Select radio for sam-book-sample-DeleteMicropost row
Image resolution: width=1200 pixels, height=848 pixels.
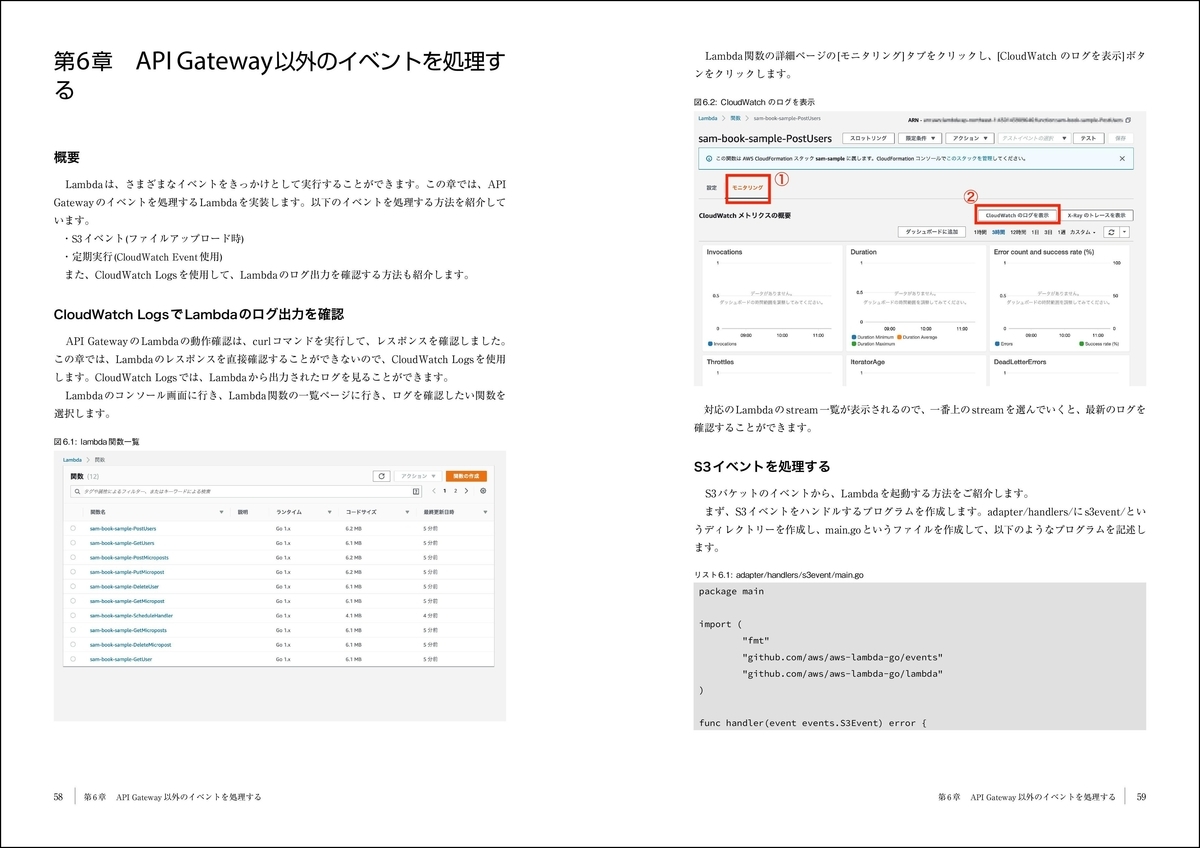pos(73,645)
